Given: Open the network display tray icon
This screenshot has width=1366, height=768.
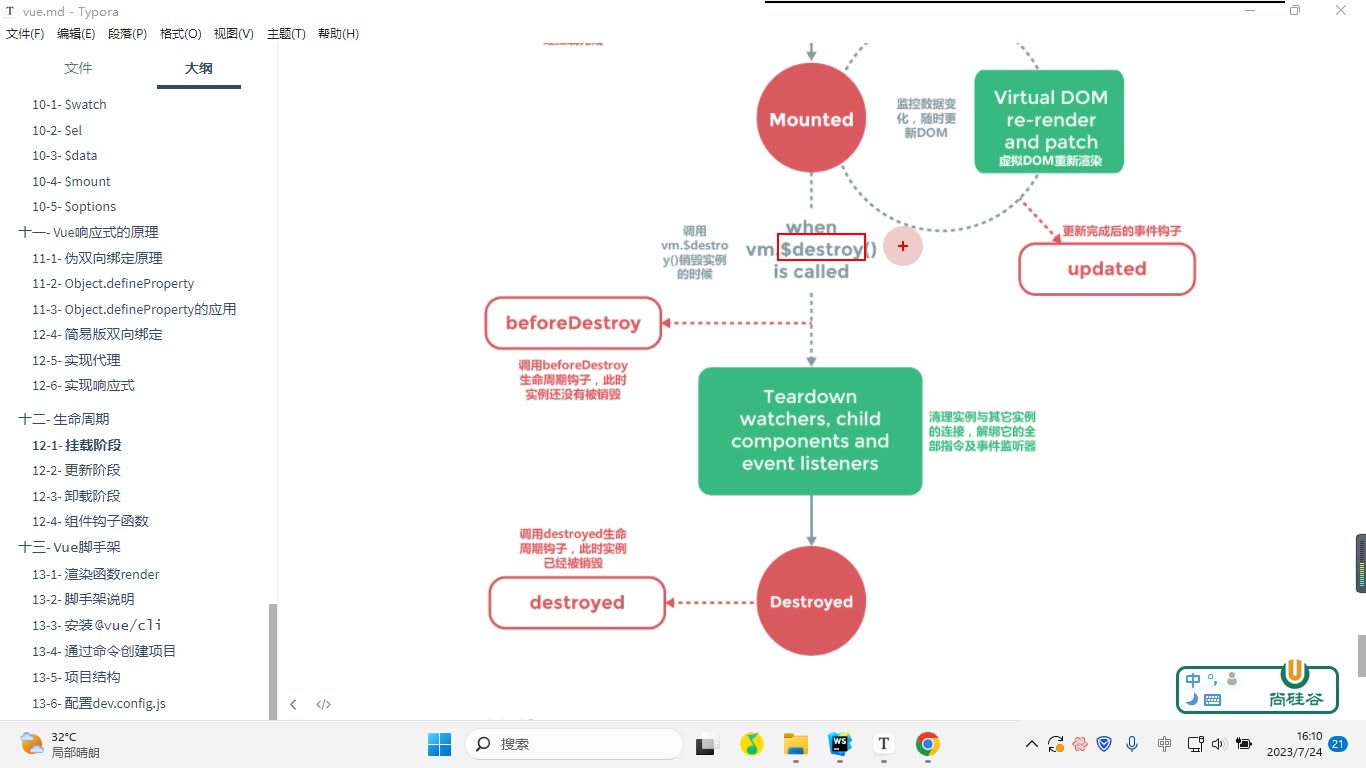Looking at the screenshot, I should (x=1195, y=744).
